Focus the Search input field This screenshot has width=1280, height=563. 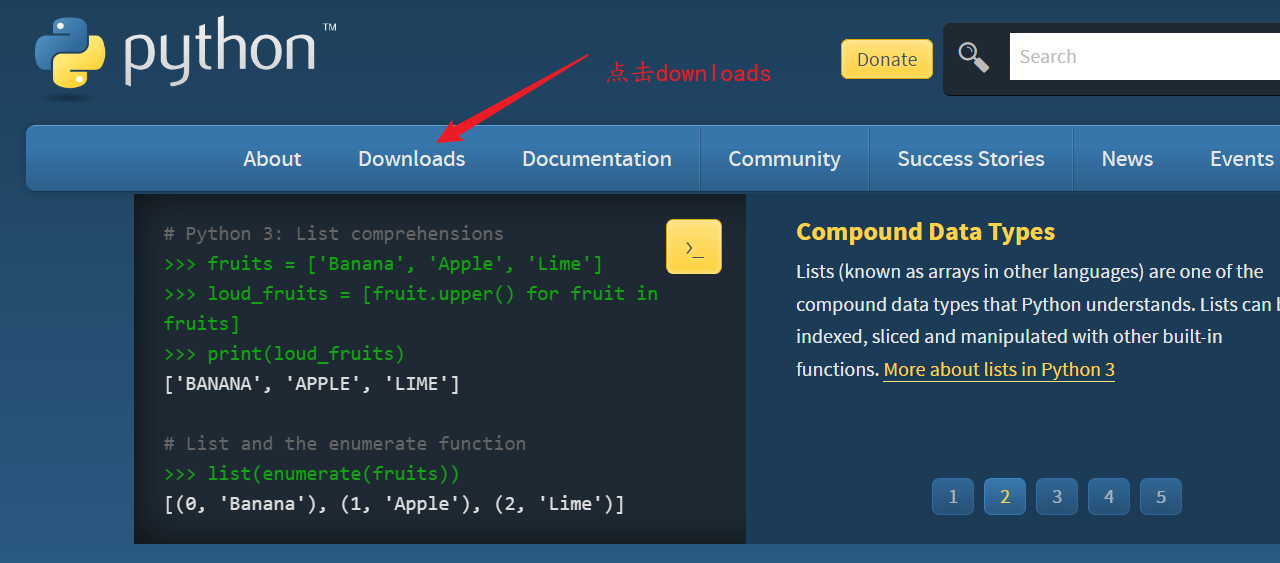(x=1145, y=57)
